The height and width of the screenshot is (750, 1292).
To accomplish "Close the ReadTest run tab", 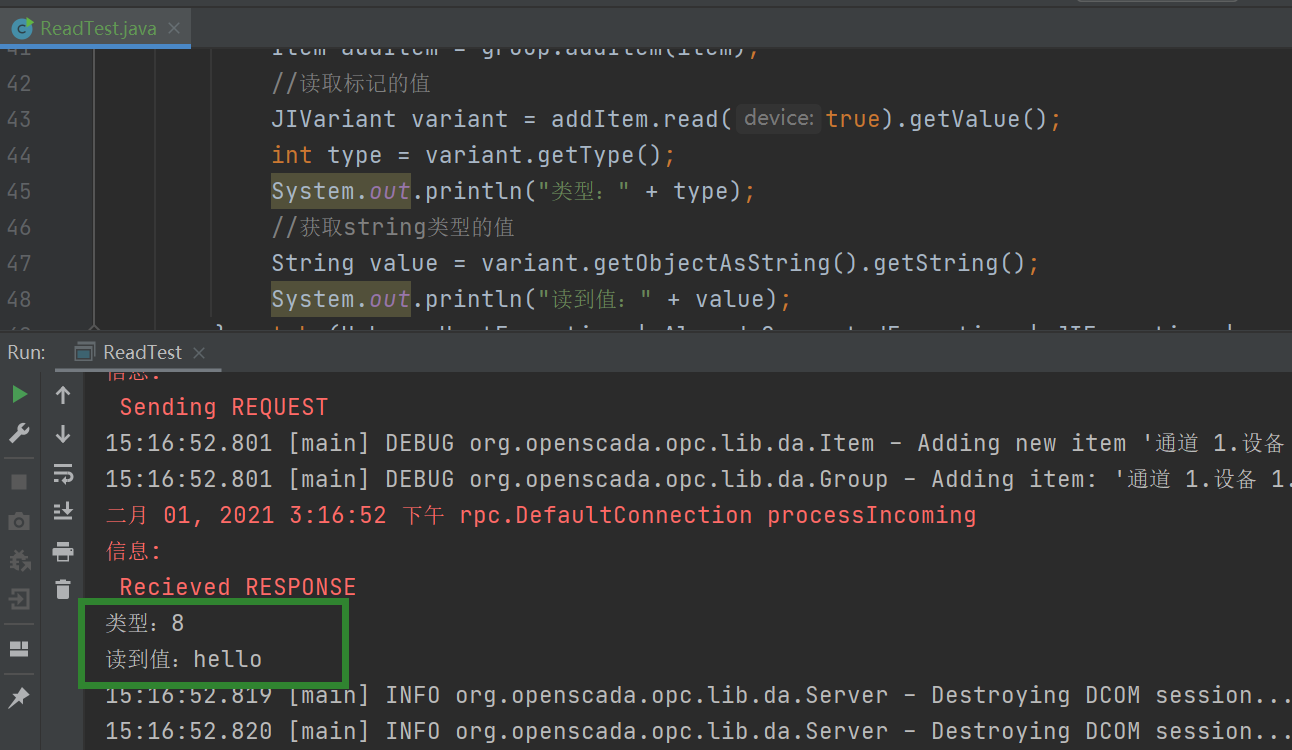I will click(x=198, y=353).
